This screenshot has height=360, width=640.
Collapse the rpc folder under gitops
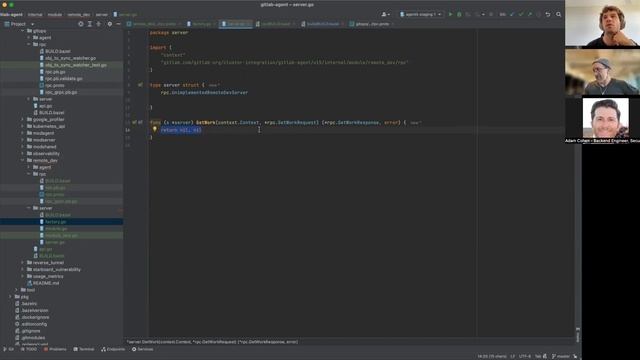[x=29, y=44]
